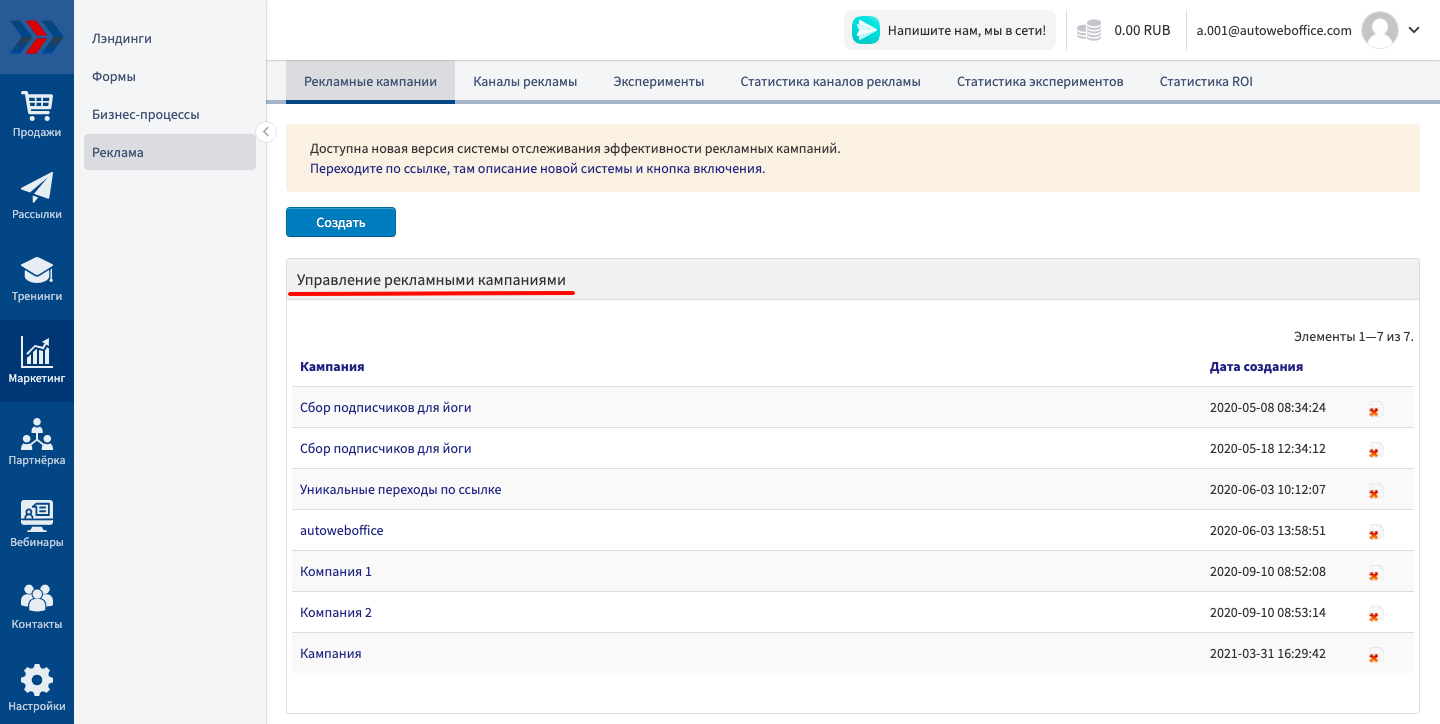Switch to the Статистика ROI tab
Image resolution: width=1440 pixels, height=724 pixels.
point(1205,82)
